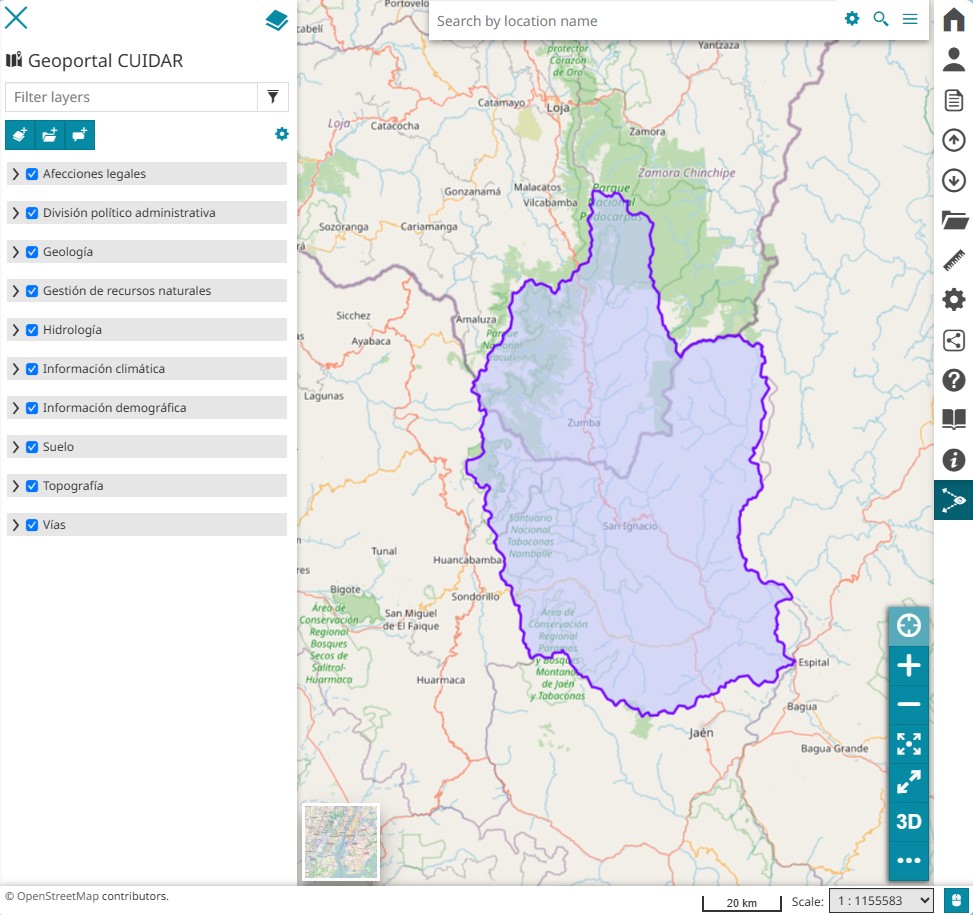Disable the Vías layer checkbox
This screenshot has width=973, height=915.
coord(32,525)
